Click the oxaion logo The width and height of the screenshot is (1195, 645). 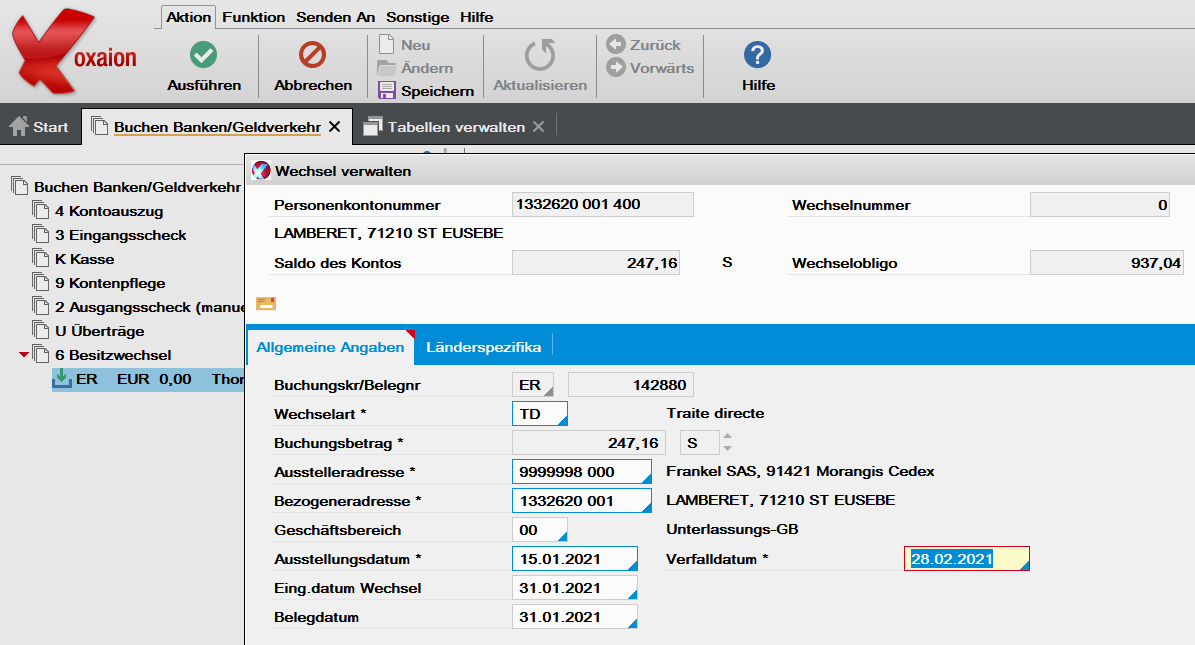coord(74,52)
